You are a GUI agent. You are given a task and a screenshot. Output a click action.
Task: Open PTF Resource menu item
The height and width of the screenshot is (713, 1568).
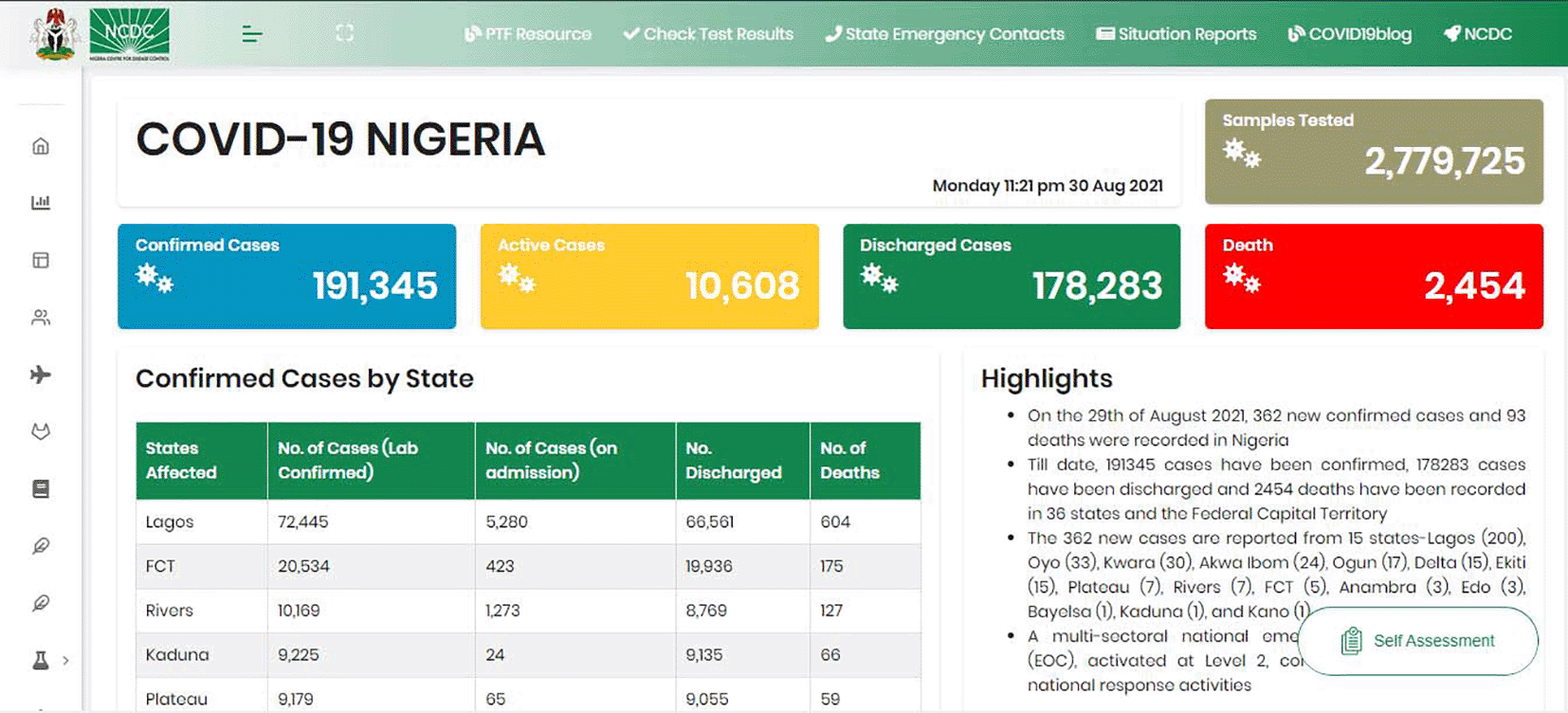click(528, 34)
